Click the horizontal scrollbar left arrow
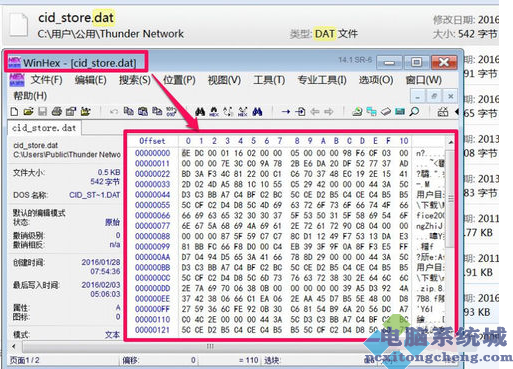This screenshot has height=369, width=513. coord(14,347)
